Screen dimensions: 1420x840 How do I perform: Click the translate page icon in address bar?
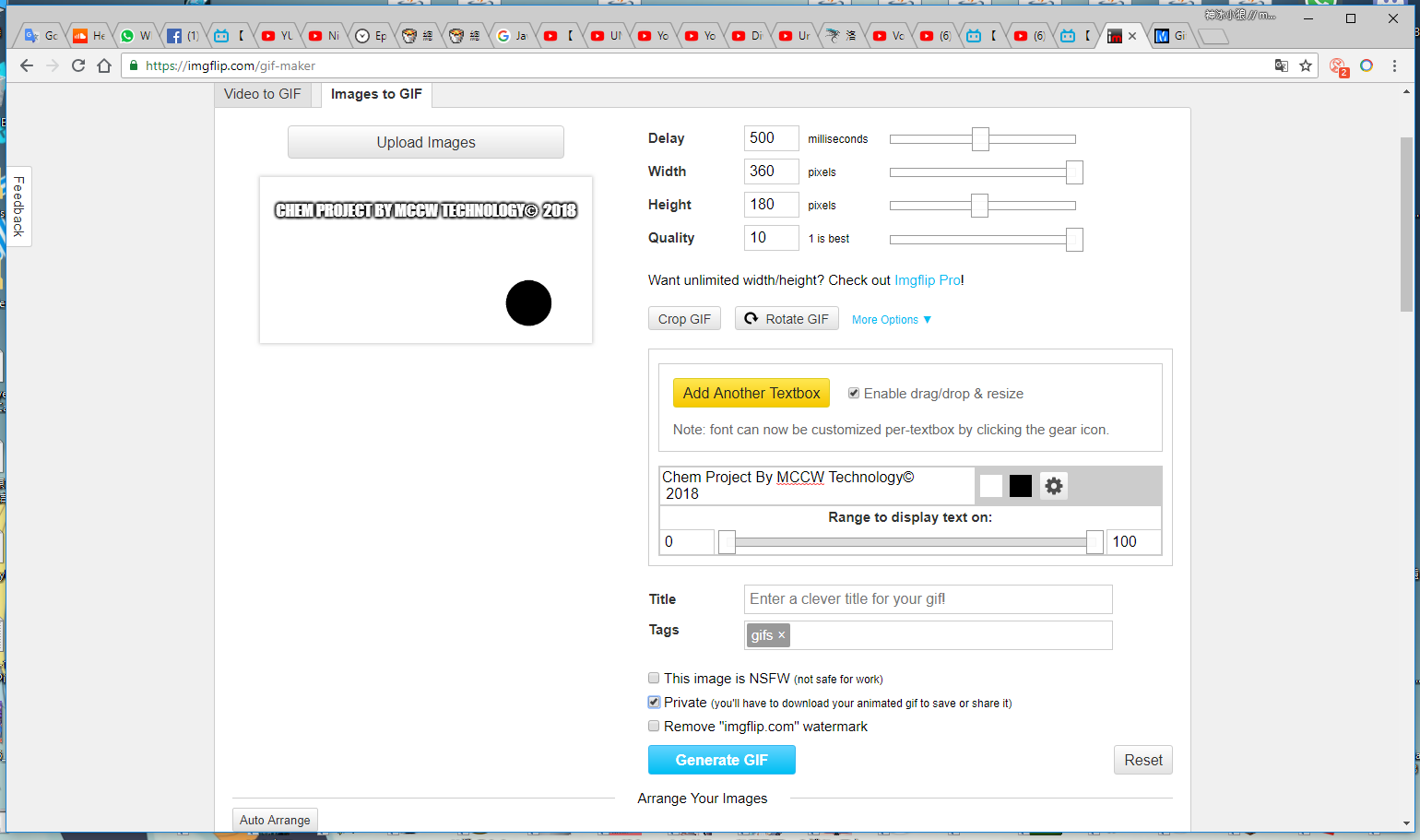(x=1282, y=65)
